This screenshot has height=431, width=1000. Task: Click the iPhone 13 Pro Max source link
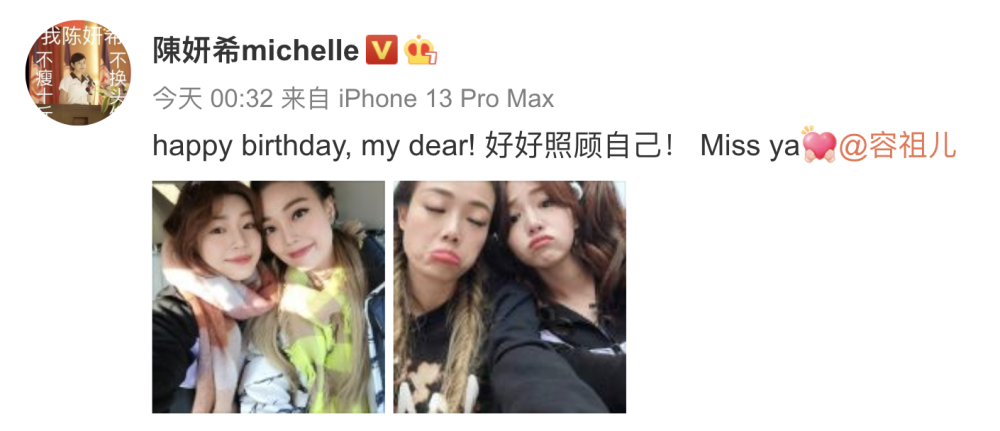tap(446, 99)
